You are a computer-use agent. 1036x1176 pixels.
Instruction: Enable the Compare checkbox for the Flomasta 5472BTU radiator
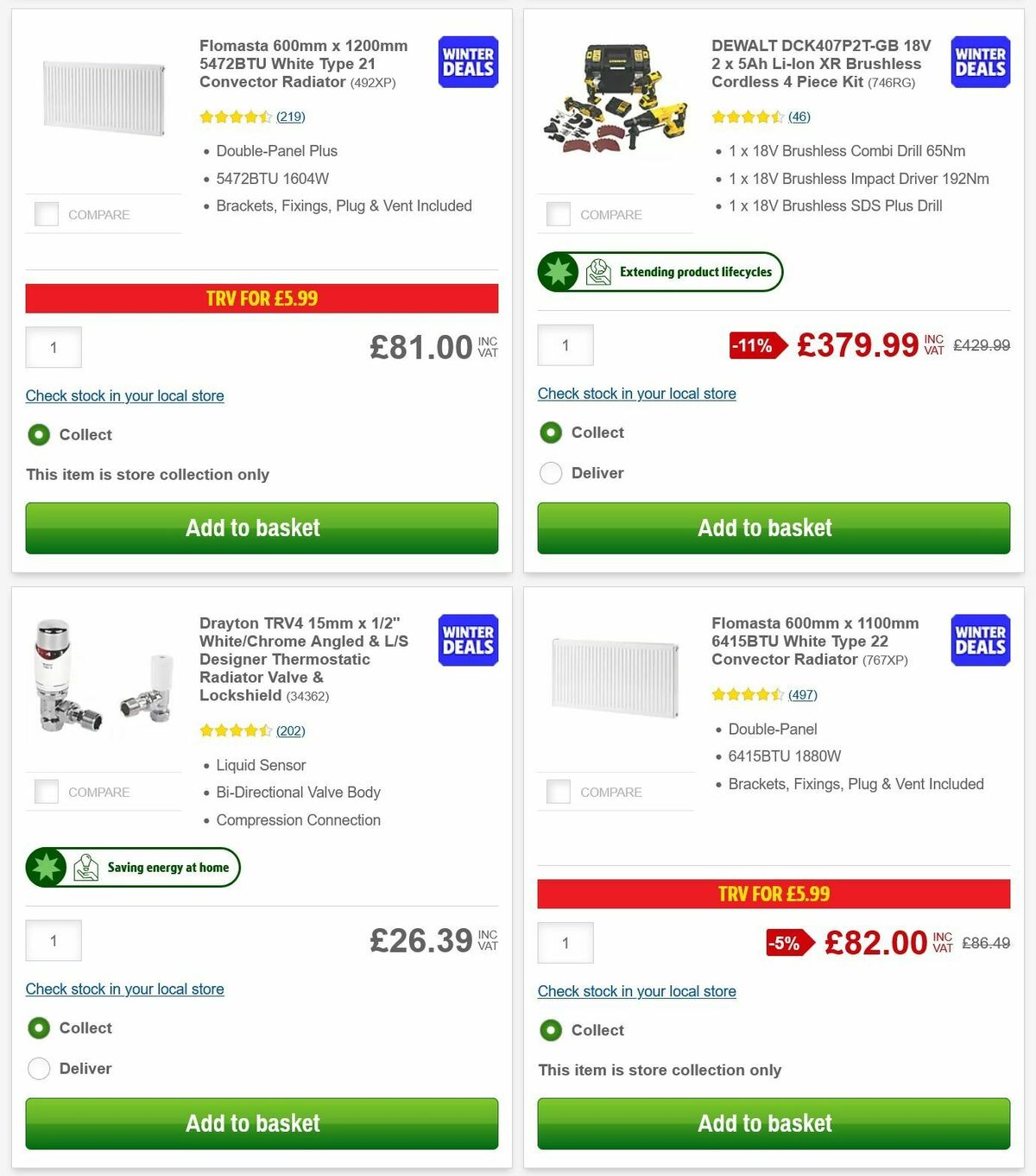pos(46,214)
